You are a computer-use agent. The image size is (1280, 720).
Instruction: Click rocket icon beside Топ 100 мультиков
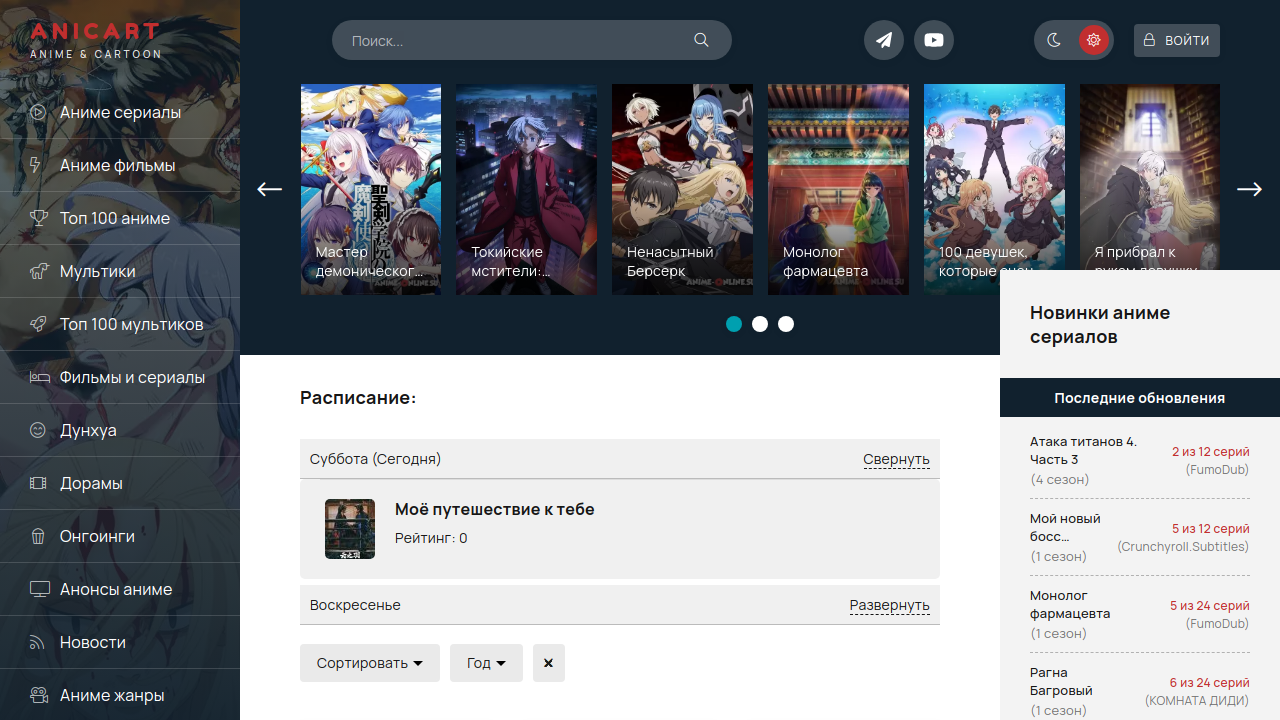pyautogui.click(x=38, y=324)
